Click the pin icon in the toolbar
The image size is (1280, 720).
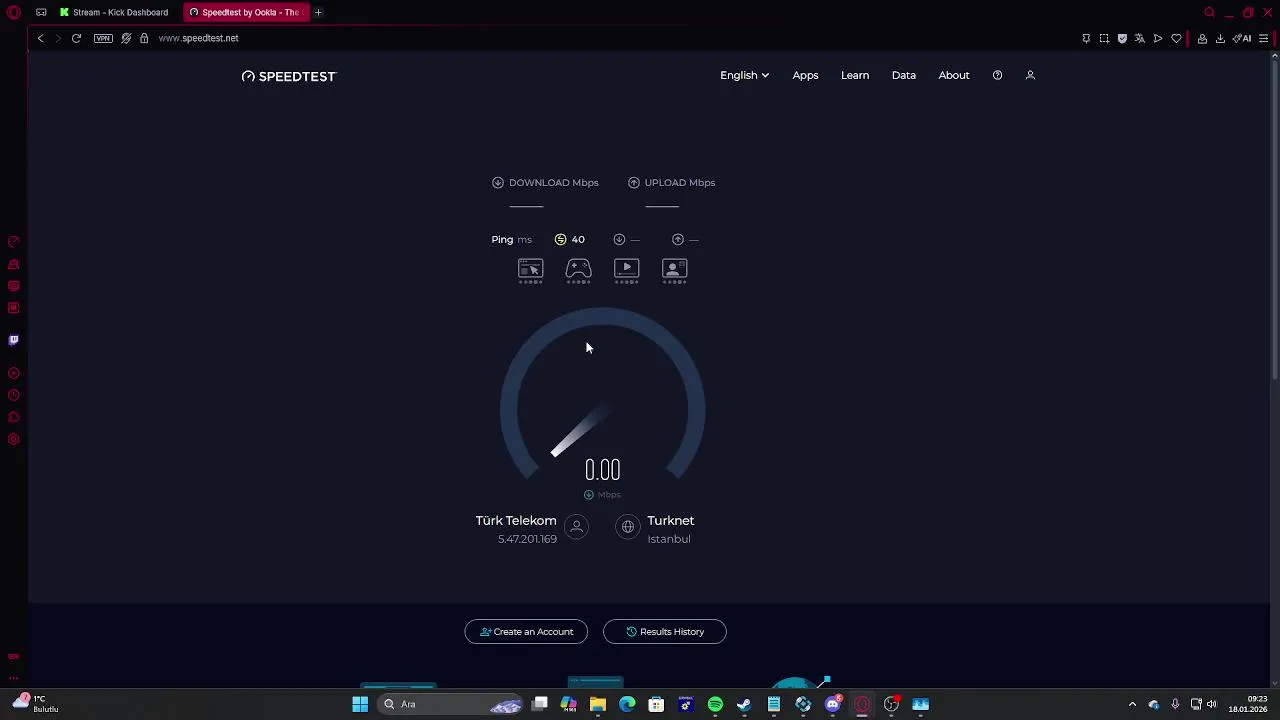click(x=1086, y=38)
